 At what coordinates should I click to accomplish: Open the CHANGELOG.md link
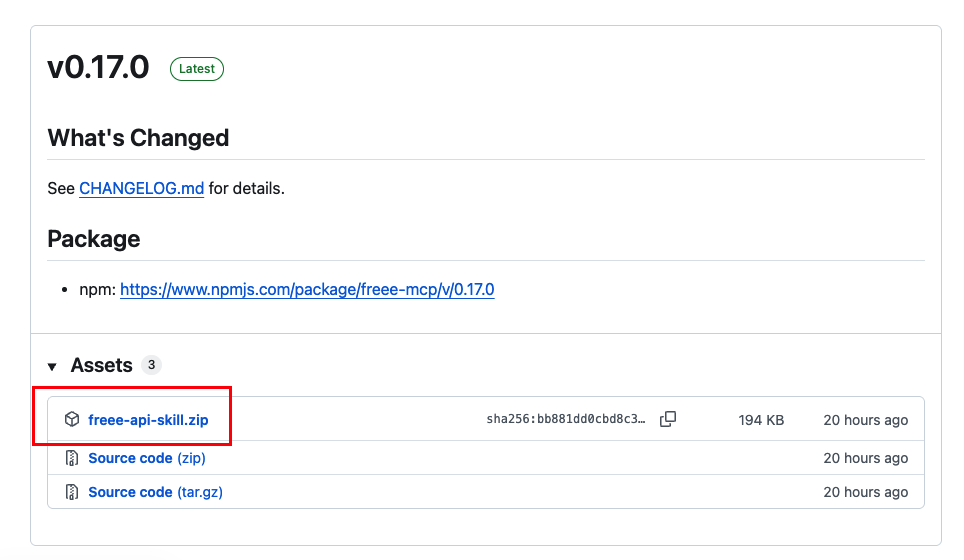point(141,188)
